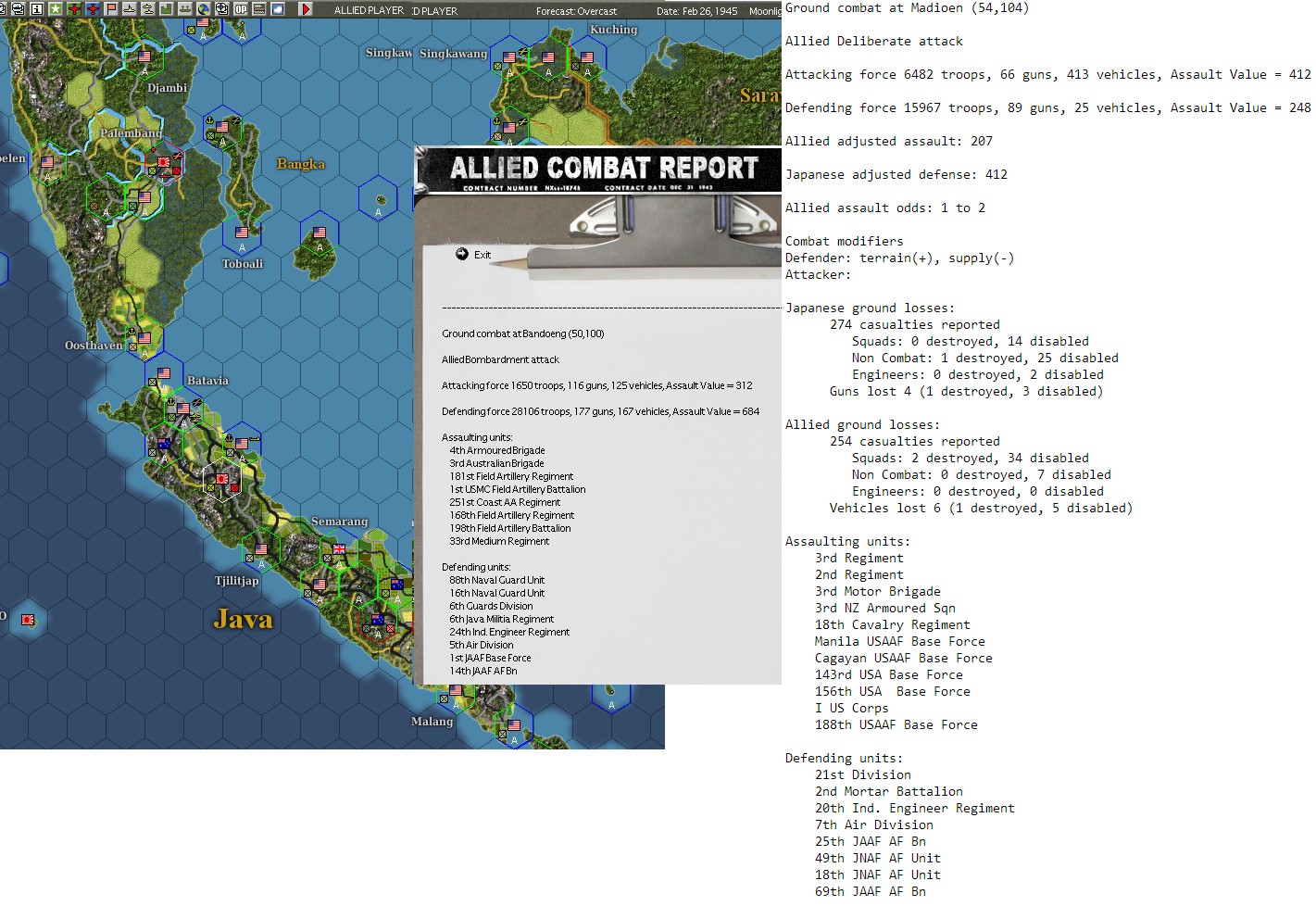Select the Japanese flag unit at Bandoeng hex
Image resolution: width=1316 pixels, height=906 pixels.
[222, 480]
